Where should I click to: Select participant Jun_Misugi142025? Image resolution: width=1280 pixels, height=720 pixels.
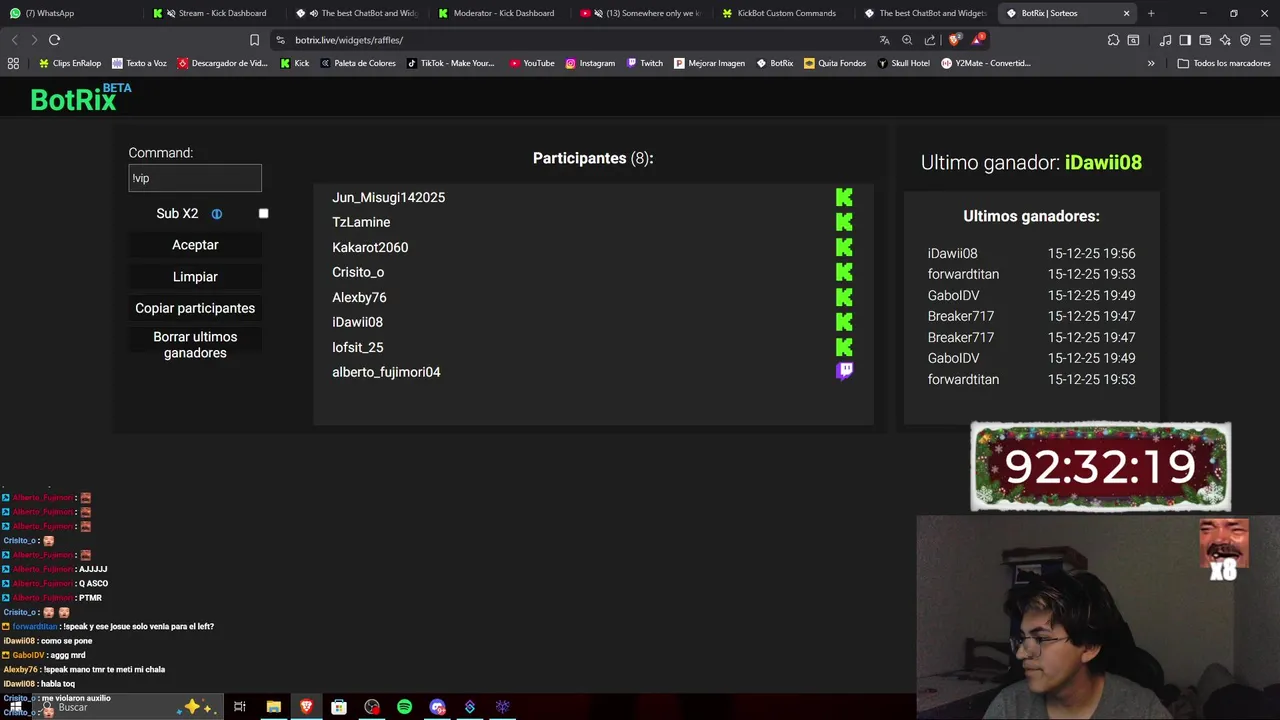point(388,198)
